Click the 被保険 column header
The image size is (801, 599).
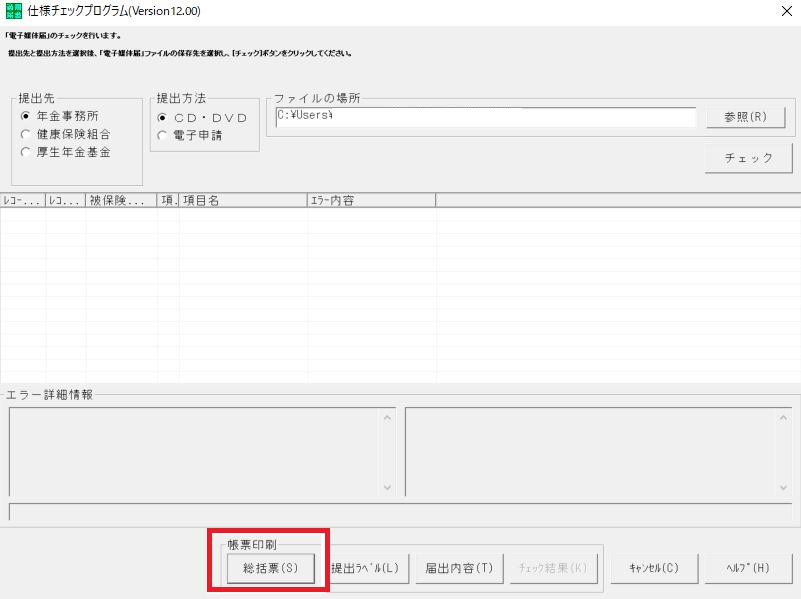(x=121, y=200)
